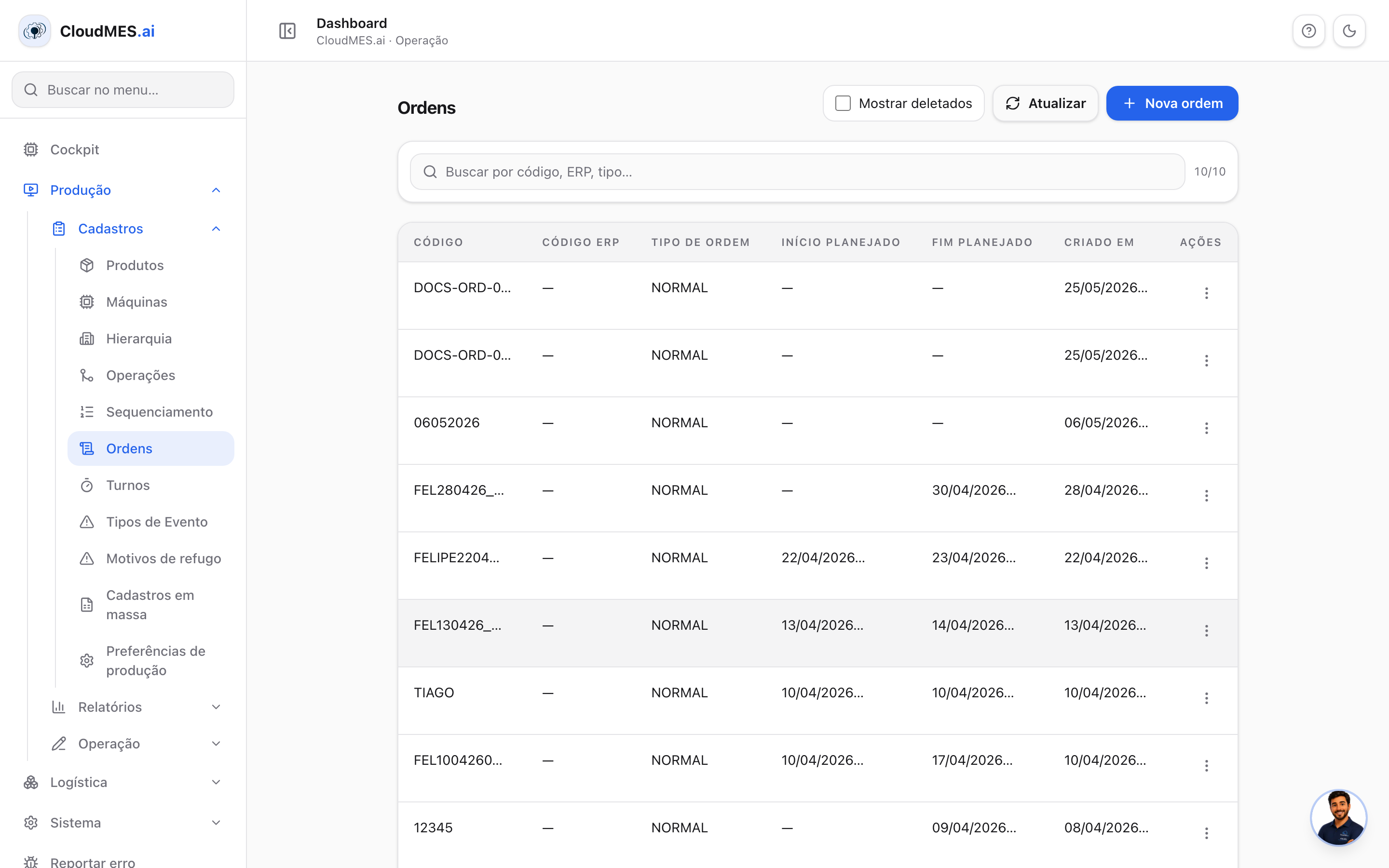
Task: Click the Turnos stopwatch icon
Action: (87, 485)
